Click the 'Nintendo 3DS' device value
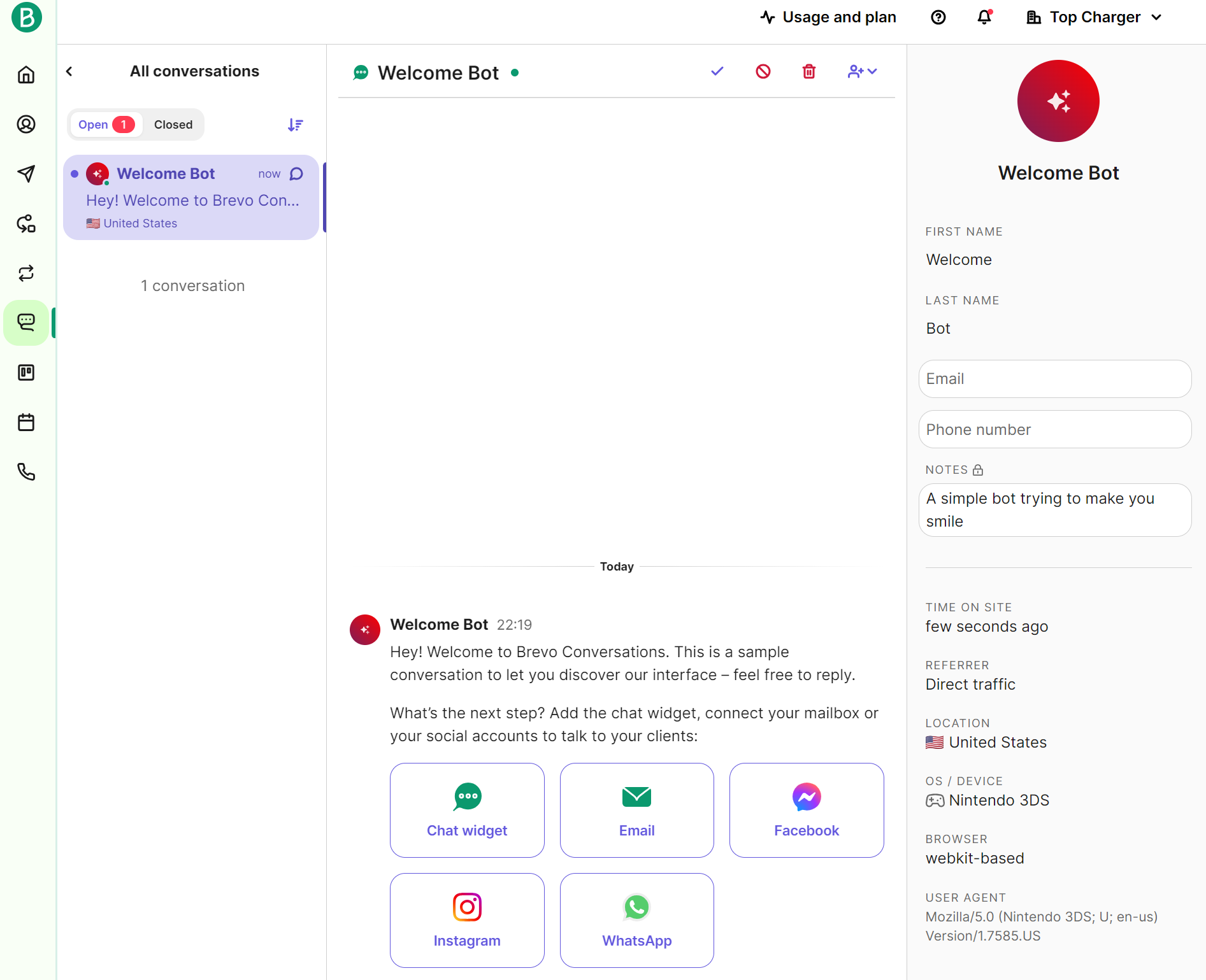The image size is (1206, 980). coord(999,800)
